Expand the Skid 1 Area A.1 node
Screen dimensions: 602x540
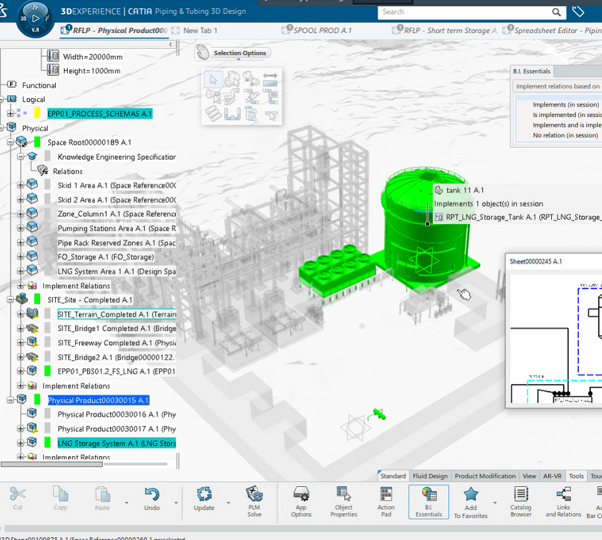21,185
